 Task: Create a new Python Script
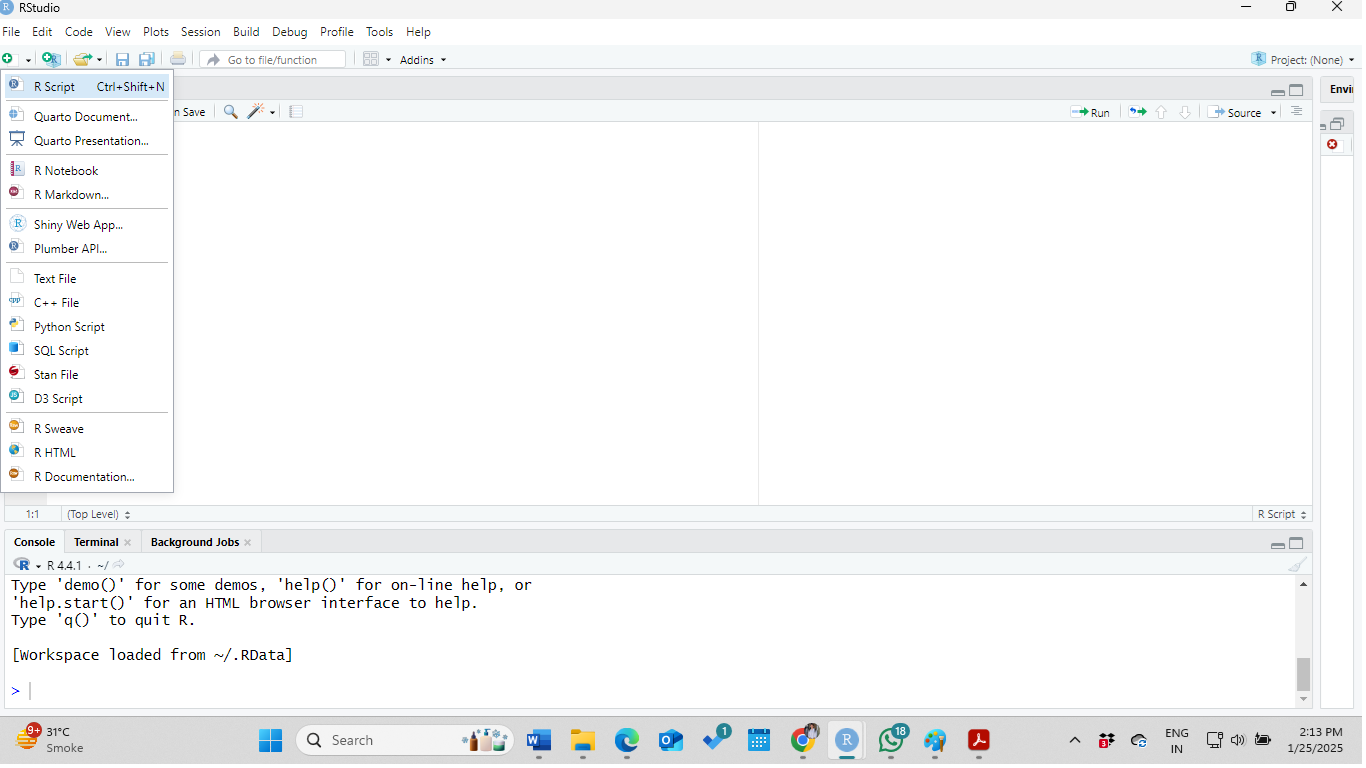point(88,327)
